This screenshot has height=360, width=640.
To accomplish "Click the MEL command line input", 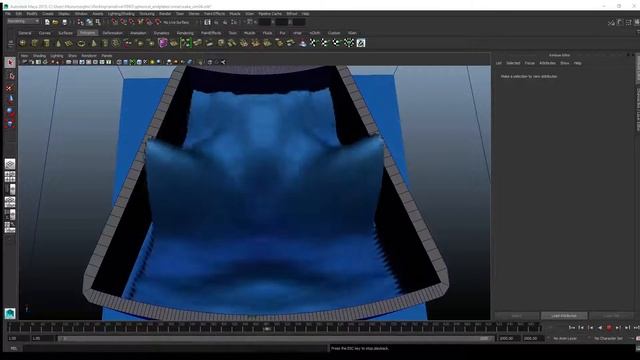I will click(176, 349).
